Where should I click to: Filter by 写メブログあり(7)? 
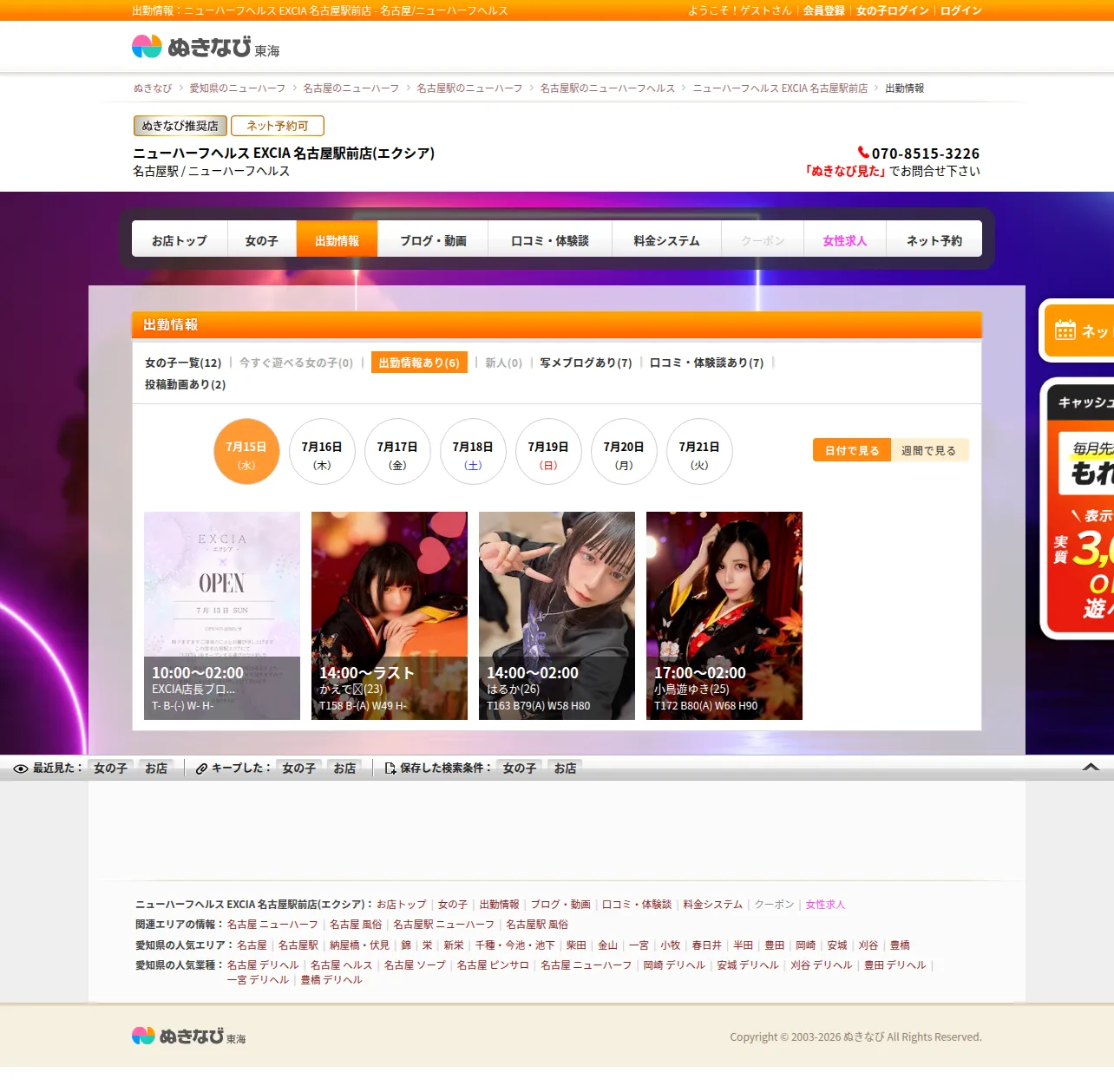(586, 363)
